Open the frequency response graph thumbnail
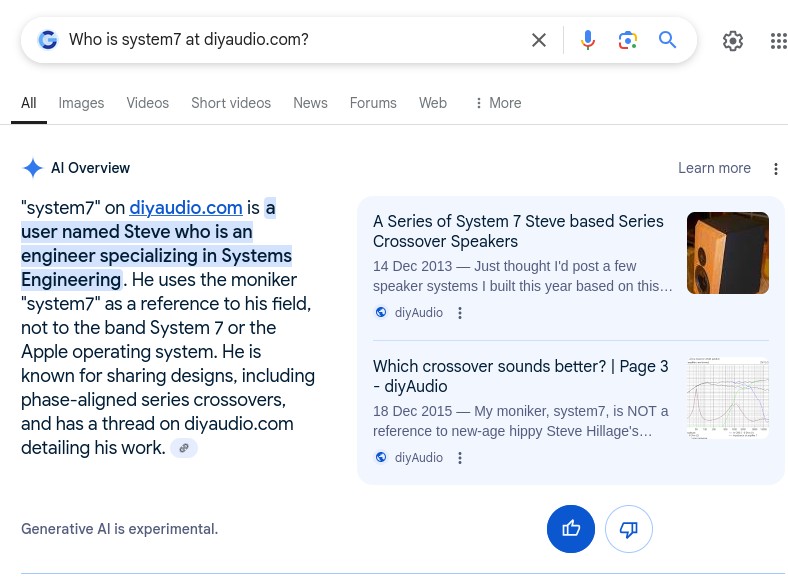788x586 pixels. pyautogui.click(x=728, y=398)
